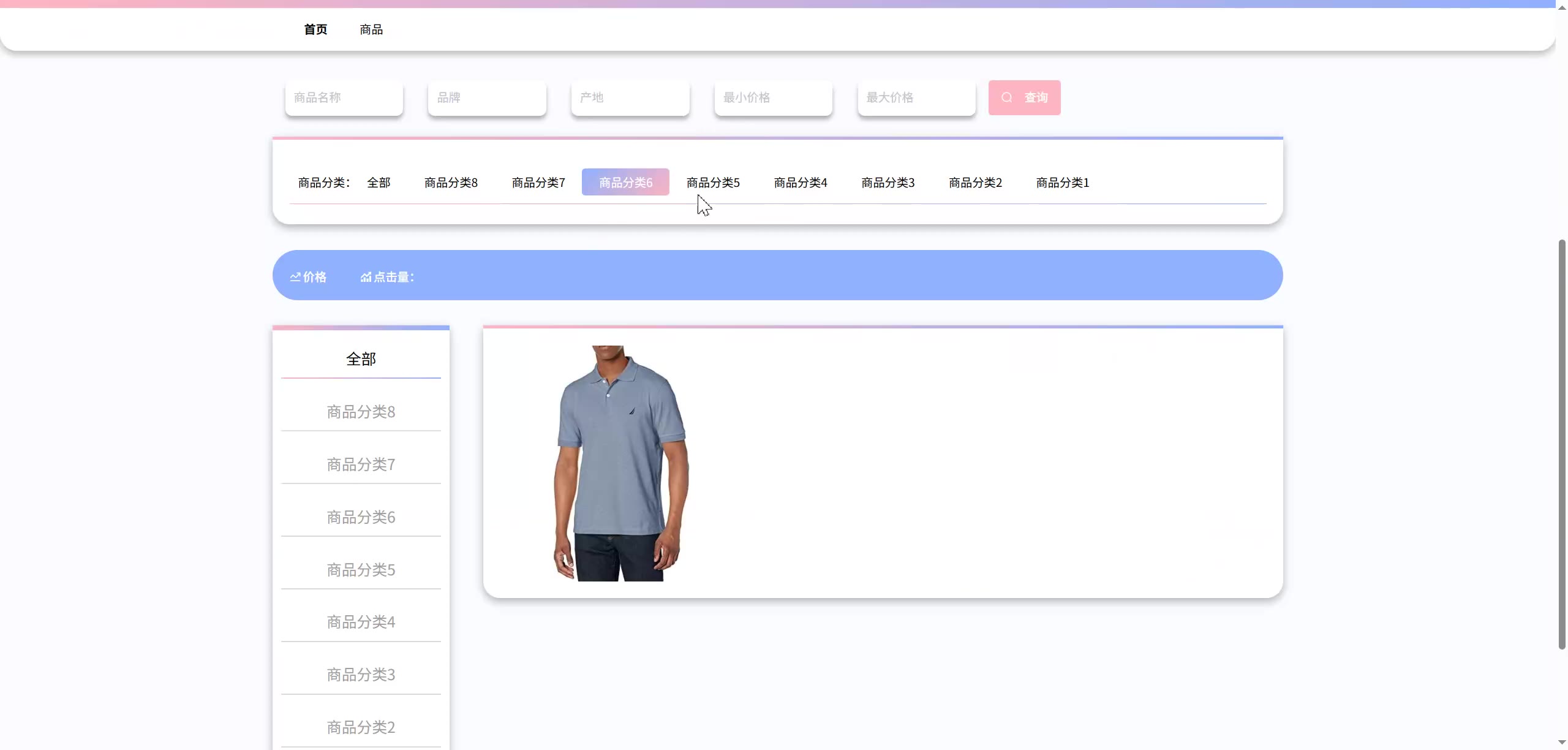Screen dimensions: 1568x750
Task: Select 全部 in the top category filter
Action: pyautogui.click(x=379, y=183)
